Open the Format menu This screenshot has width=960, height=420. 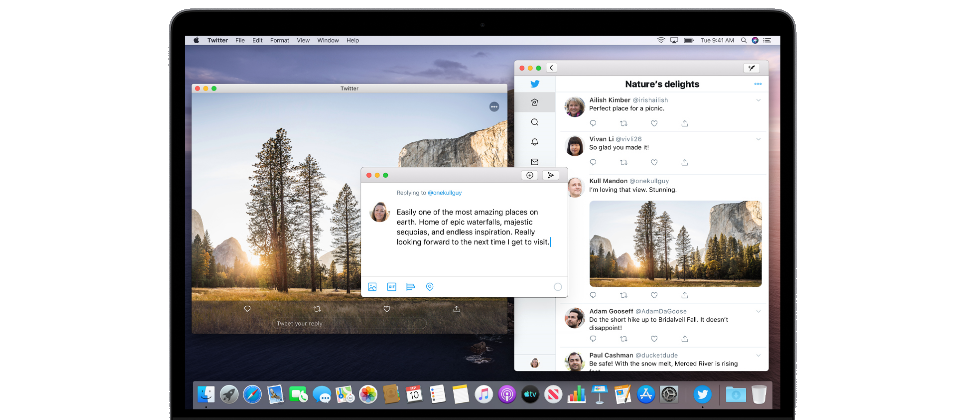click(x=280, y=40)
